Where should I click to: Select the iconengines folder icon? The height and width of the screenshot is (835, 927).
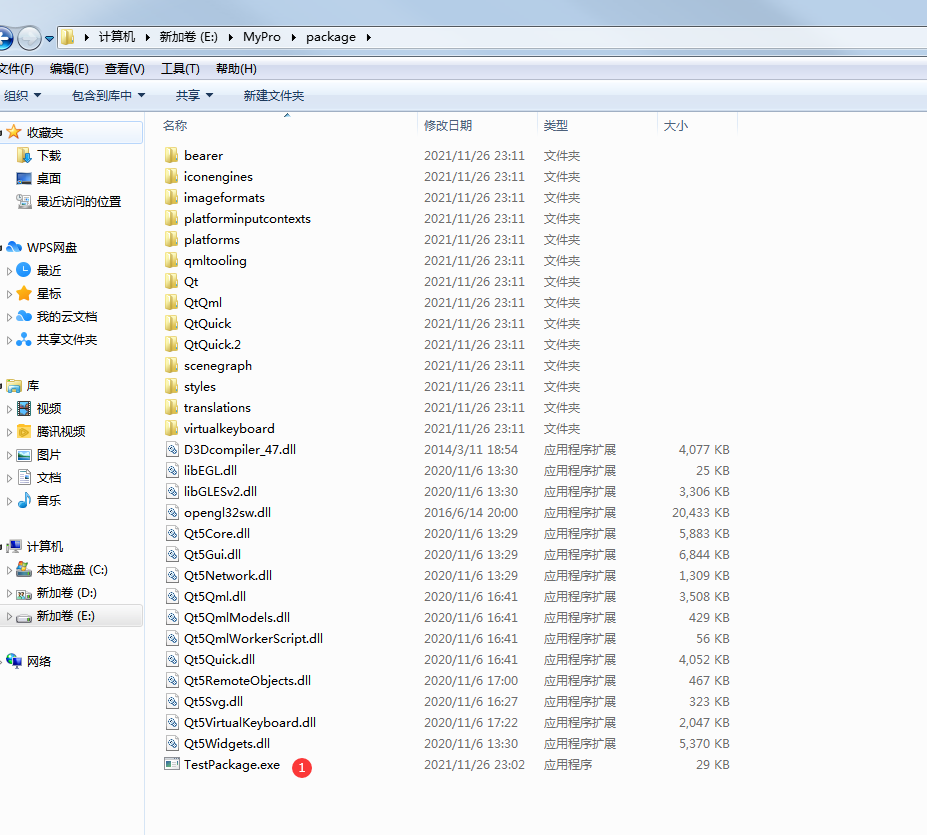pos(171,176)
